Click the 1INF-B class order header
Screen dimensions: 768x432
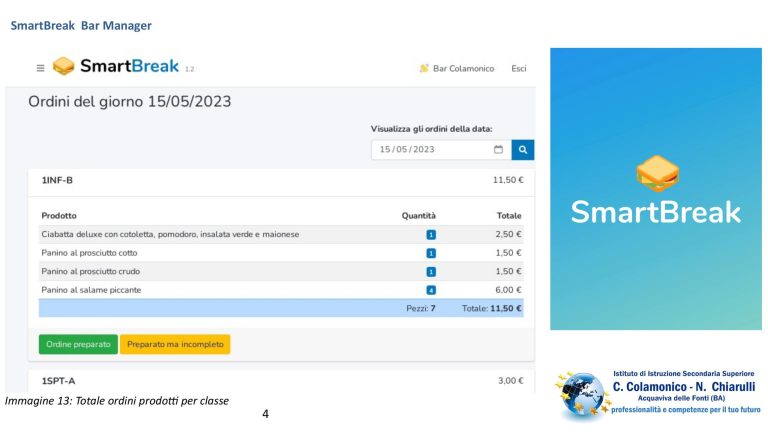click(281, 181)
